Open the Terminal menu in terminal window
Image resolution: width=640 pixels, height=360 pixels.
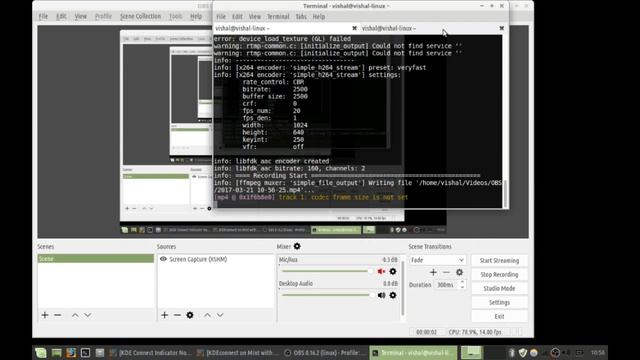278,17
